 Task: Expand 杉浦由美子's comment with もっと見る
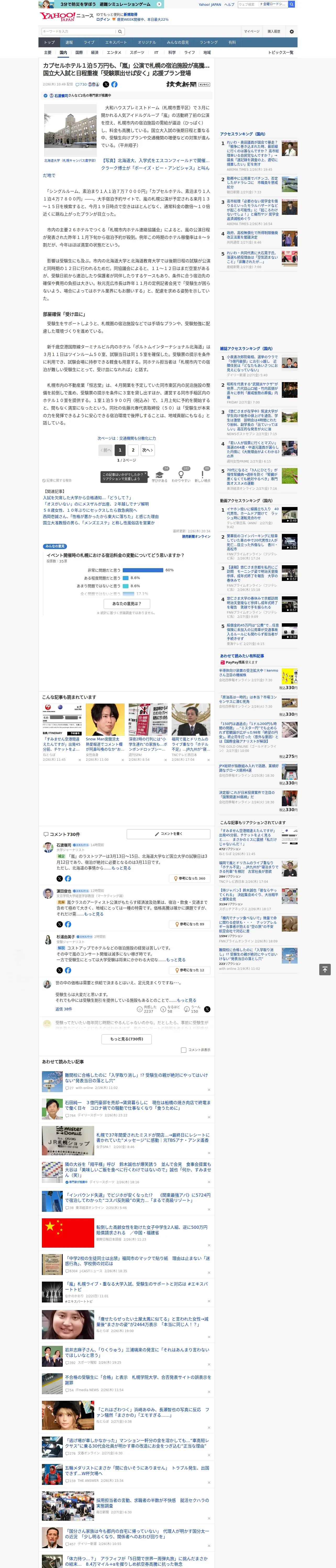pos(176,960)
